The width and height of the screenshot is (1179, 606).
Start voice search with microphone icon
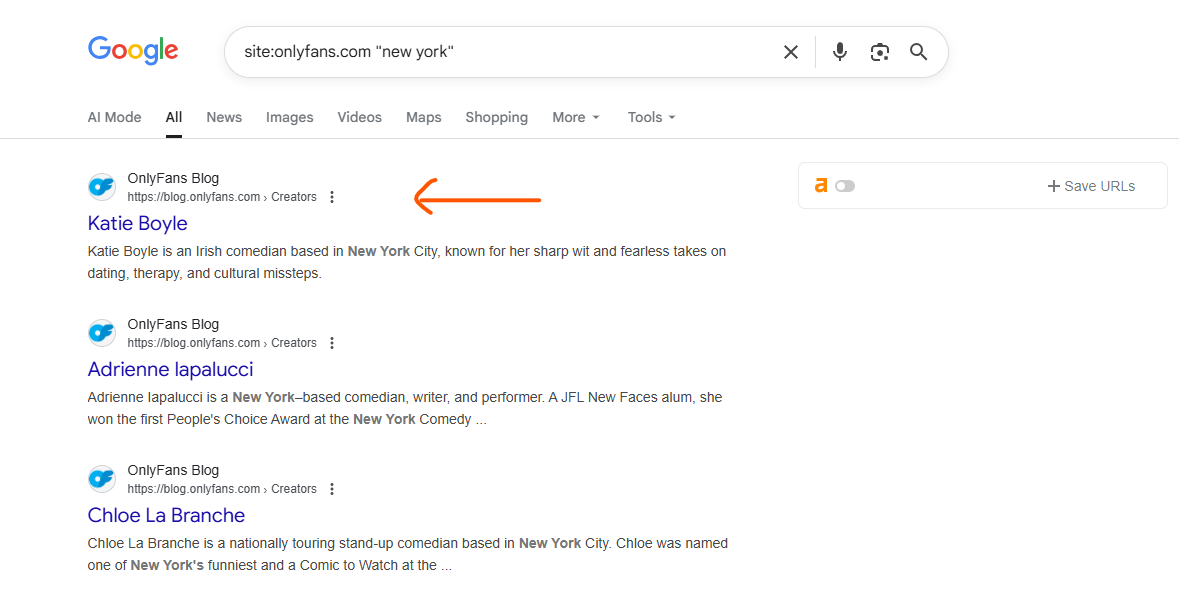[839, 52]
